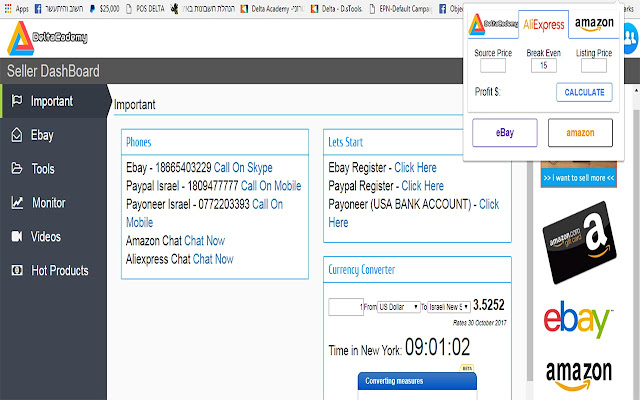640x400 pixels.
Task: Click the Tools folder icon
Action: pyautogui.click(x=17, y=168)
